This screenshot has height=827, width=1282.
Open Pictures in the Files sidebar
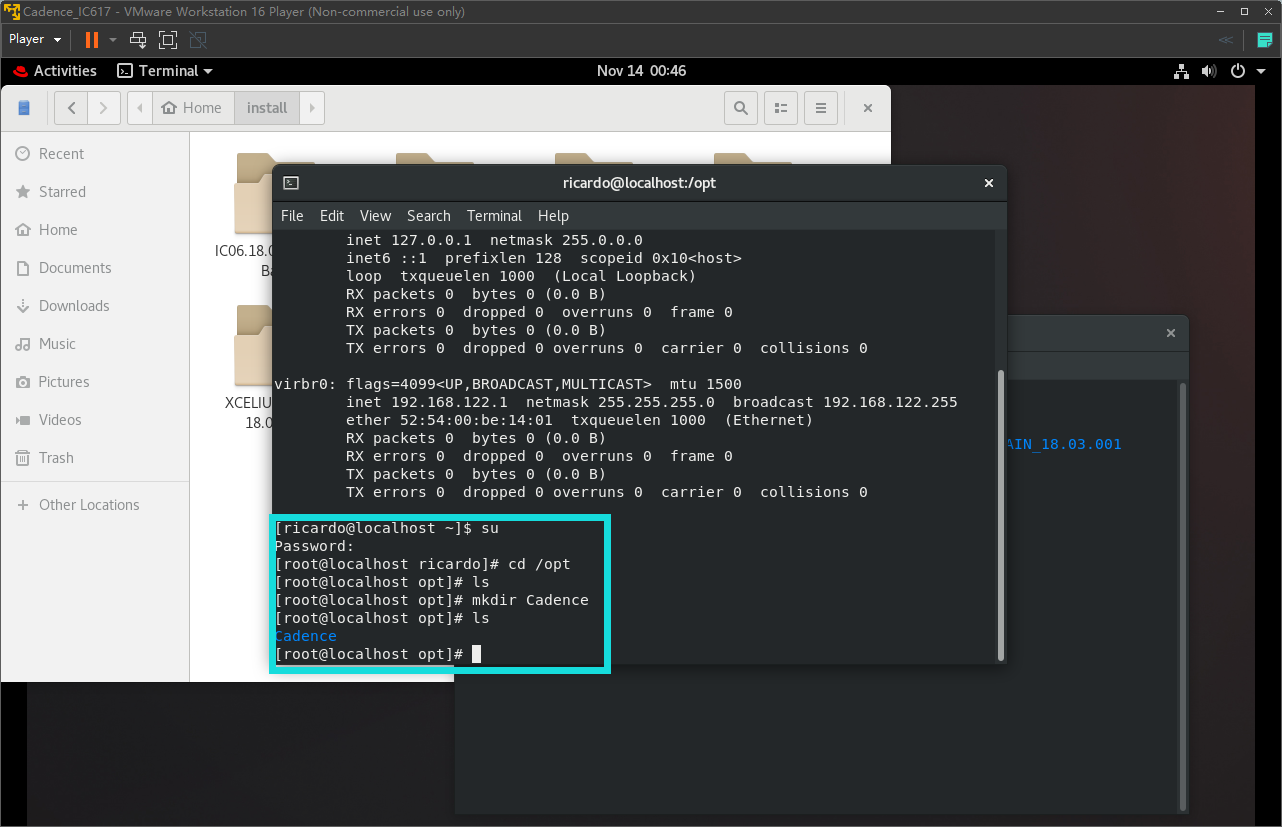click(95, 382)
